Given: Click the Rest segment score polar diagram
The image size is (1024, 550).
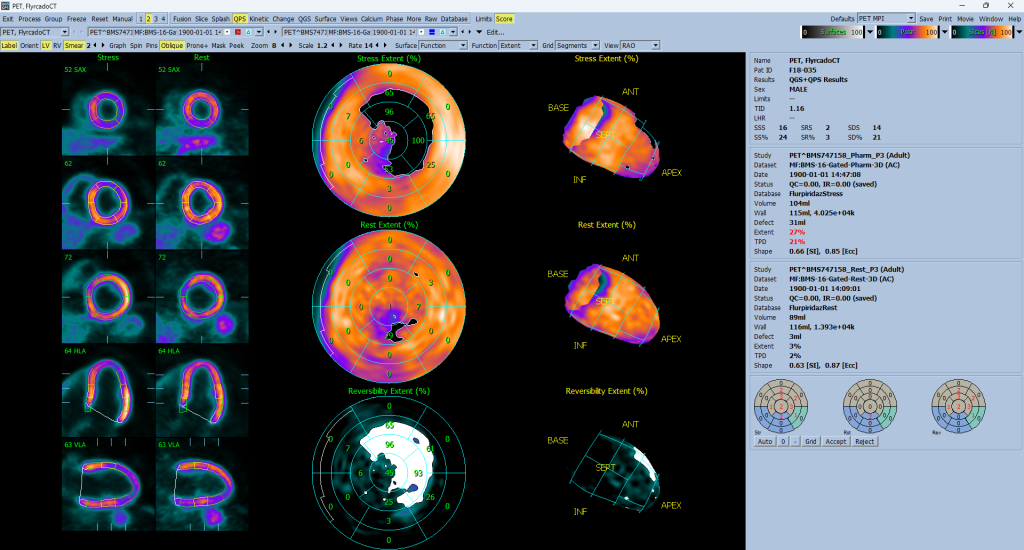Looking at the screenshot, I should 870,406.
